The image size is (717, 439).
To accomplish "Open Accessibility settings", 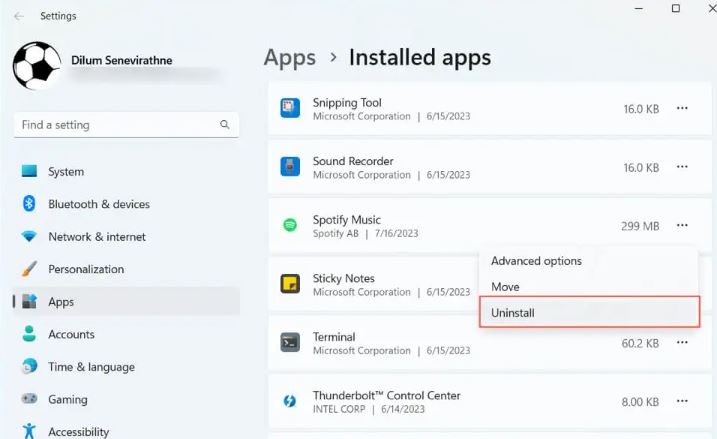I will coord(126,432).
